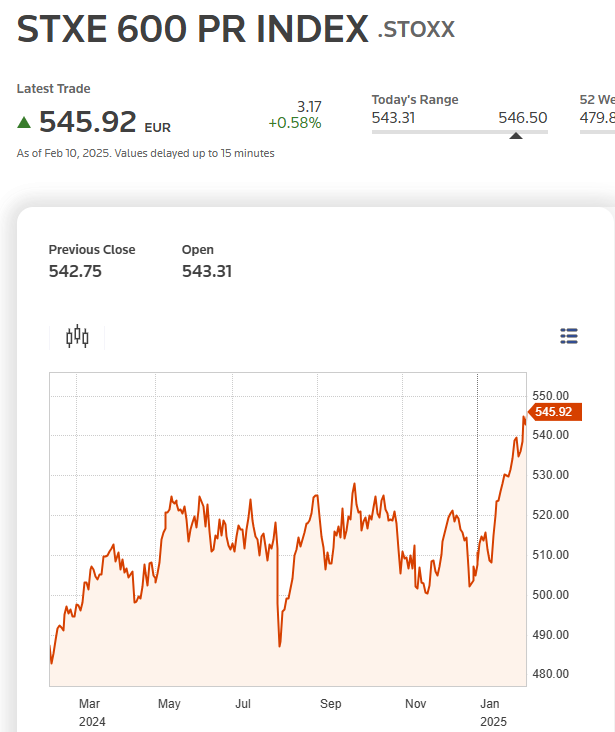Click the Today's Range triangle marker
This screenshot has width=615, height=732.
point(516,136)
